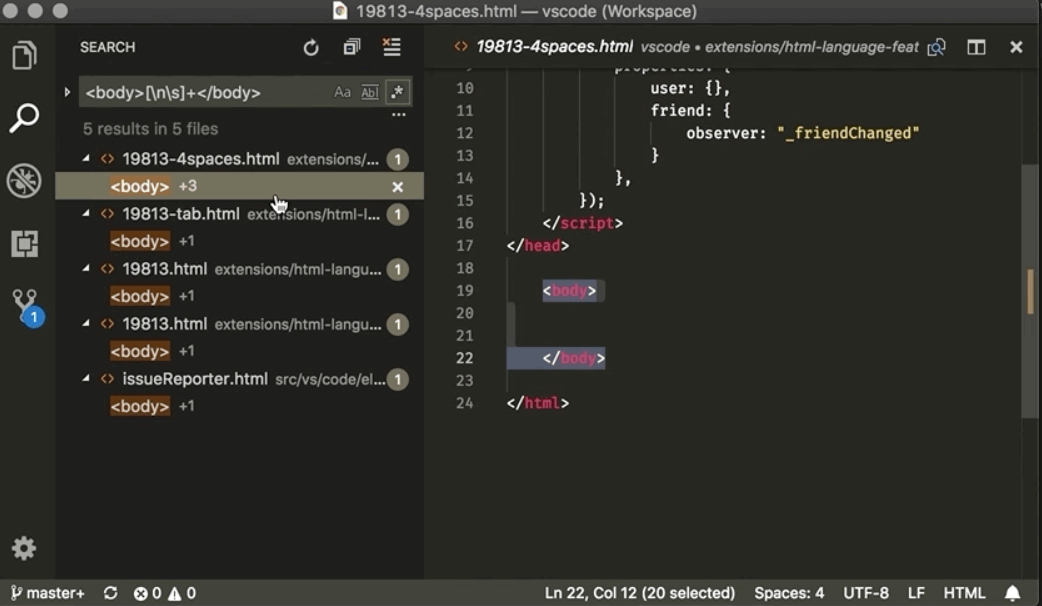
Task: Refresh the search results
Action: [311, 48]
